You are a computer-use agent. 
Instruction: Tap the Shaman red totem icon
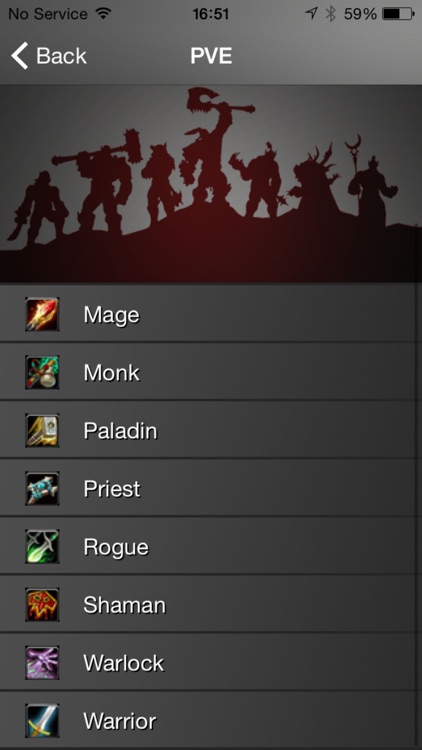point(42,605)
